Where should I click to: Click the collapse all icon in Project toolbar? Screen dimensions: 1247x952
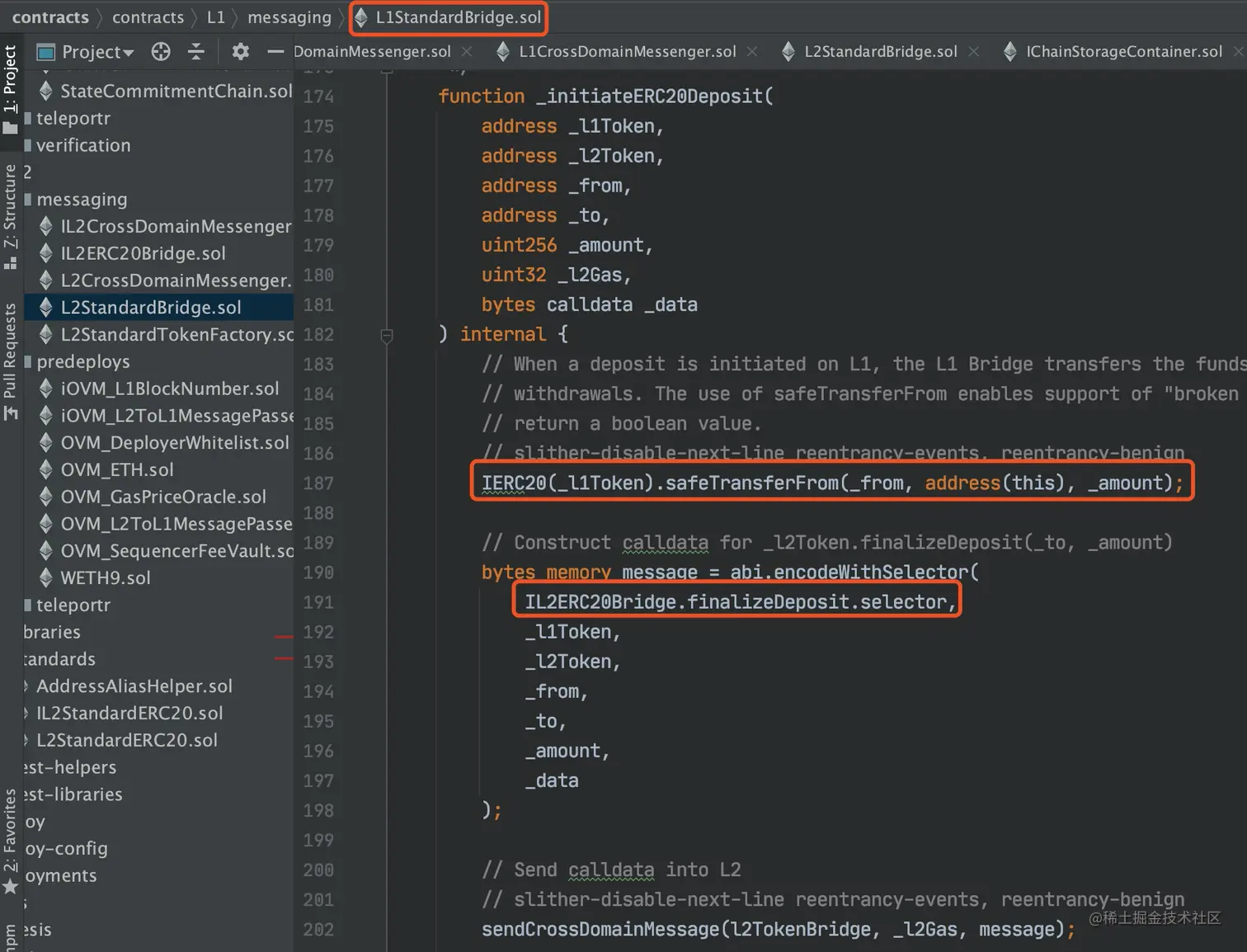(196, 52)
